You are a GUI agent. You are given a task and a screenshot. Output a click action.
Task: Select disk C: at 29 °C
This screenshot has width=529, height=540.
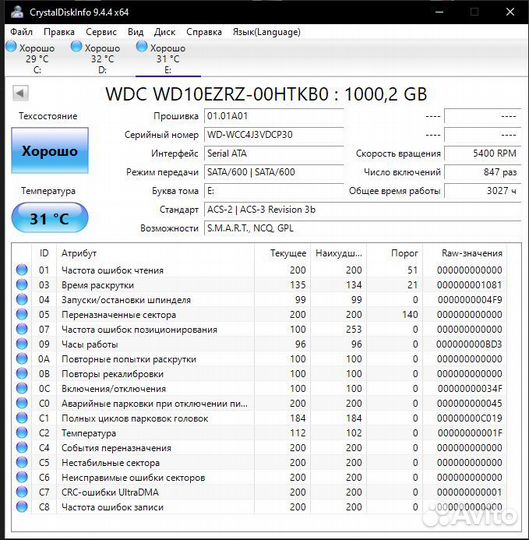(31, 58)
